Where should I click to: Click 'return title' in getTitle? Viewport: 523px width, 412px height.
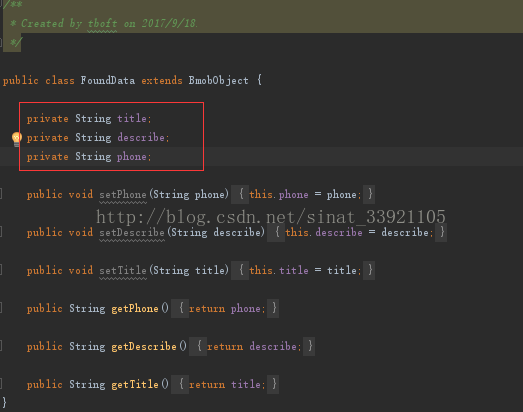224,385
